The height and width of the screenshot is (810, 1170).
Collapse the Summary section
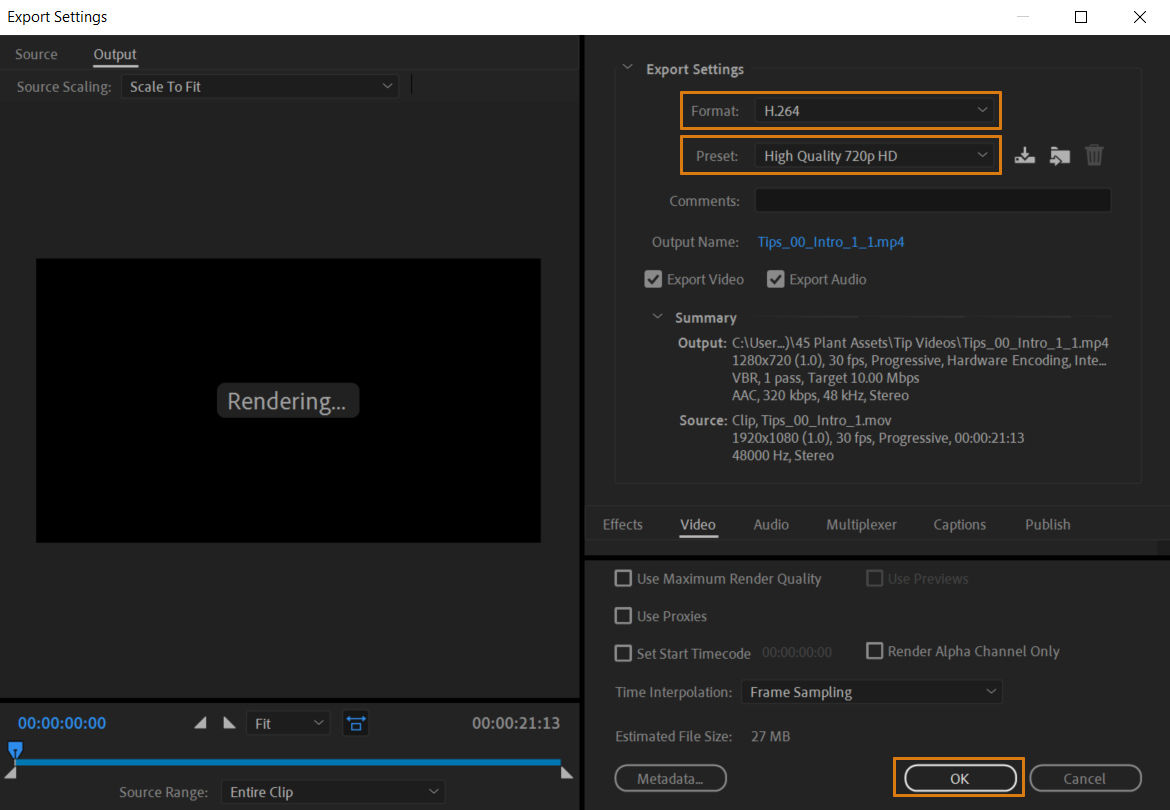[657, 317]
